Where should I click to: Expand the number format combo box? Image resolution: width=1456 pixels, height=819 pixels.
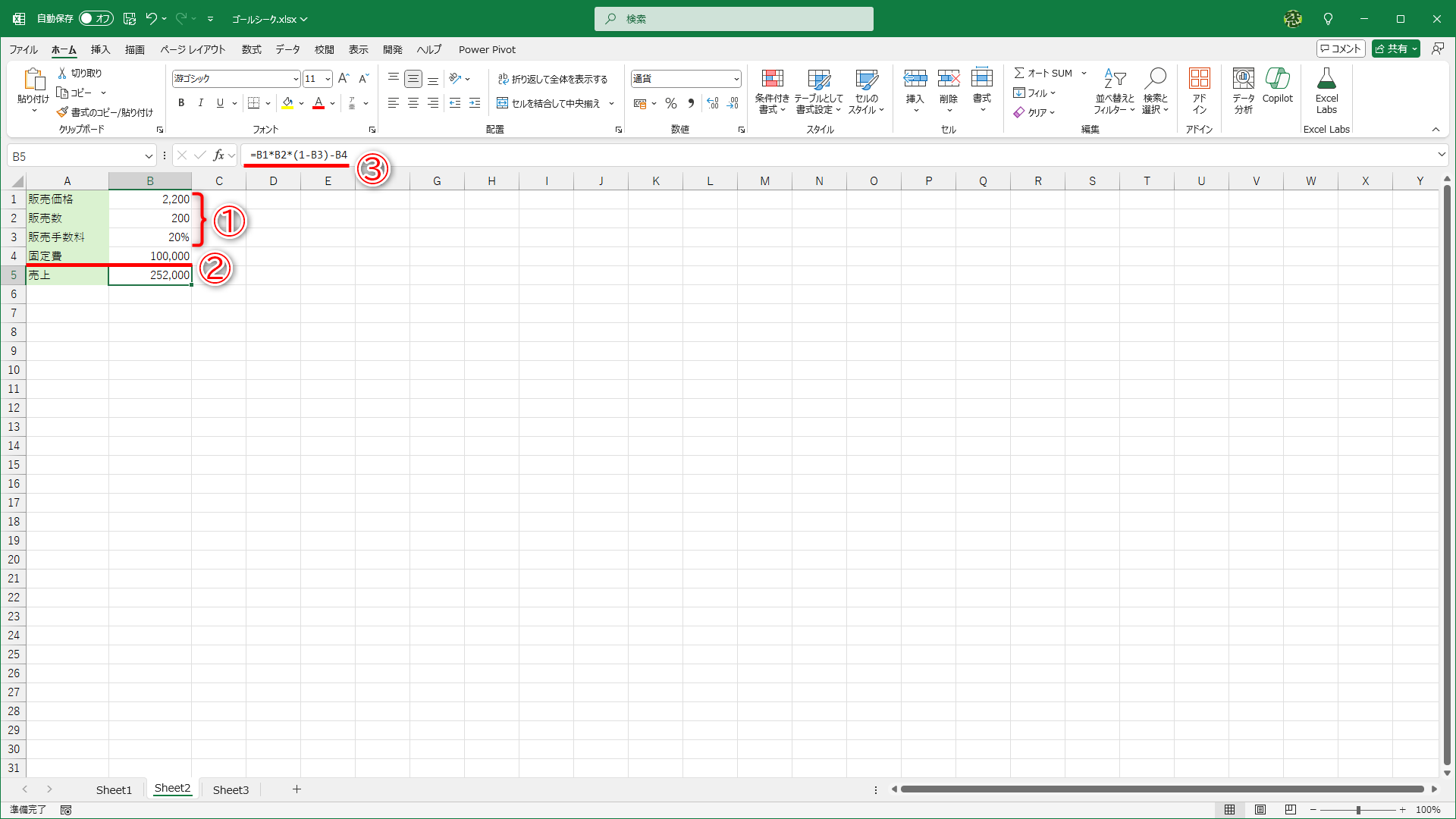[736, 79]
